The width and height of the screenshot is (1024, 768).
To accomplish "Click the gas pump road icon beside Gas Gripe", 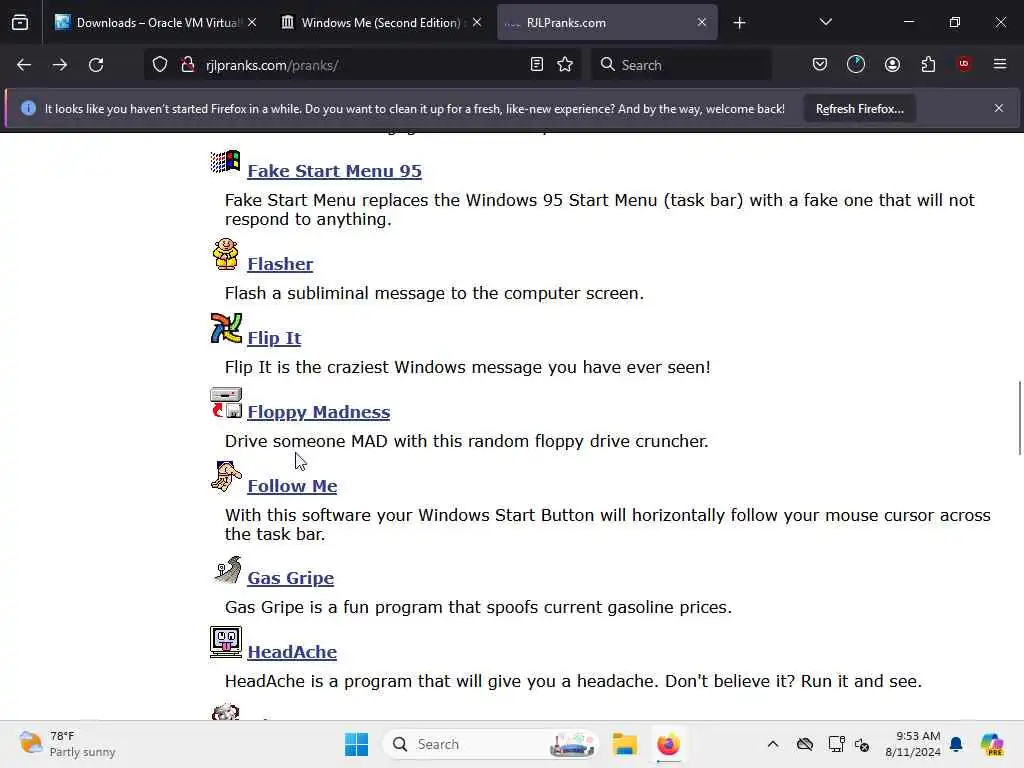I will (227, 569).
